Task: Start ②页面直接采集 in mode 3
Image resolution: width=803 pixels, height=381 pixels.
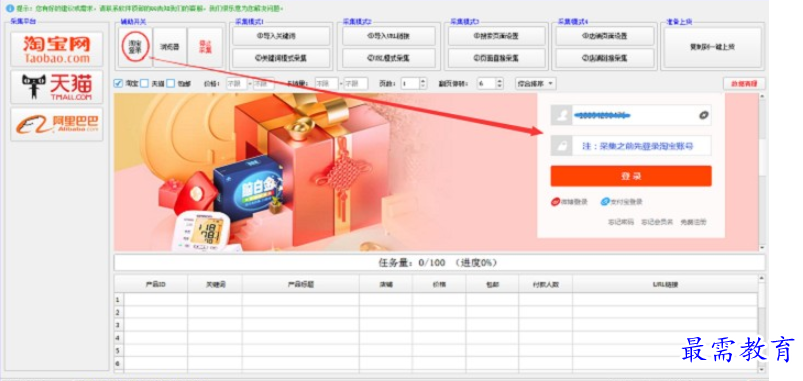Action: (497, 58)
